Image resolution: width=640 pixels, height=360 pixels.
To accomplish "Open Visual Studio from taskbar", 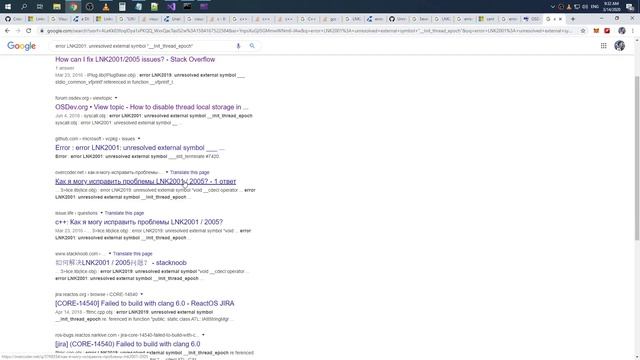I will point(171,6).
